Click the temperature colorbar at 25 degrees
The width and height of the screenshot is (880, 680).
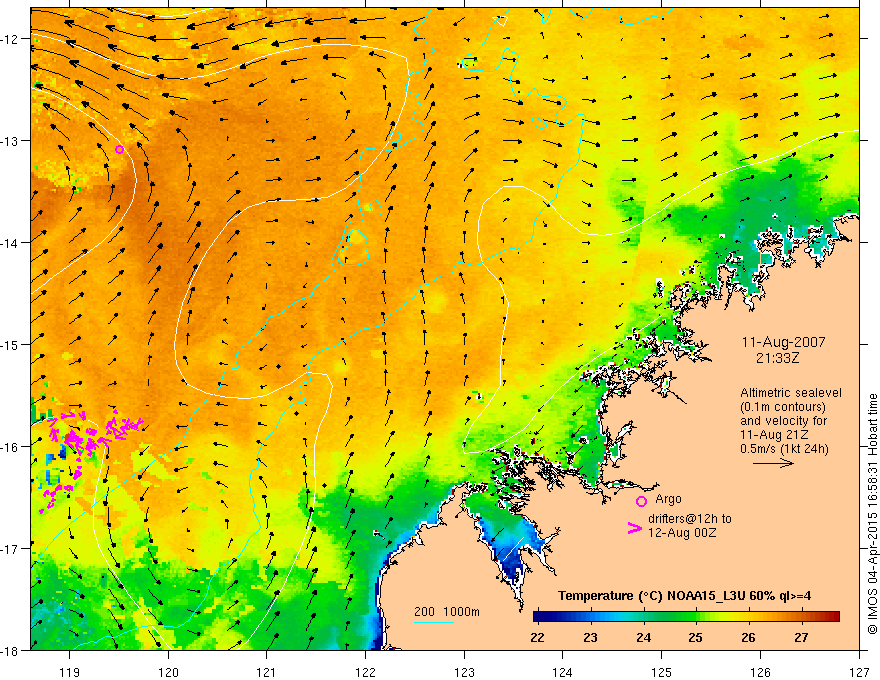point(696,617)
